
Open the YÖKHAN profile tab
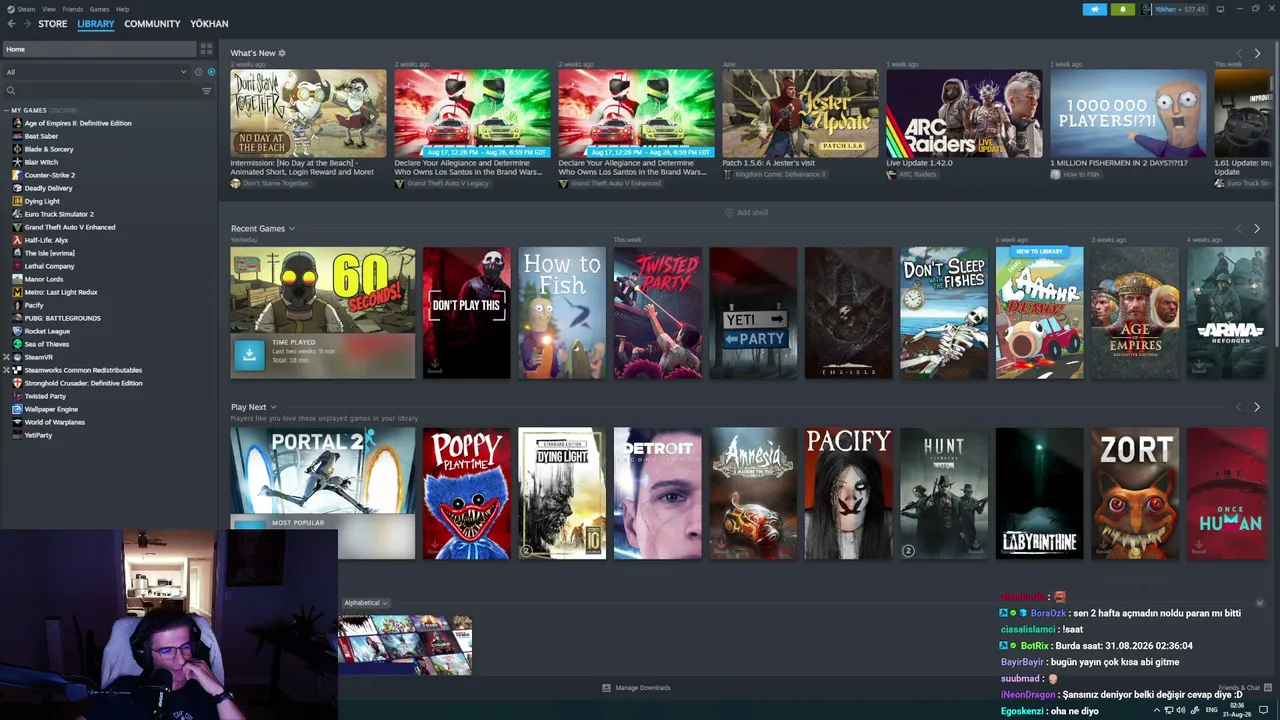209,24
